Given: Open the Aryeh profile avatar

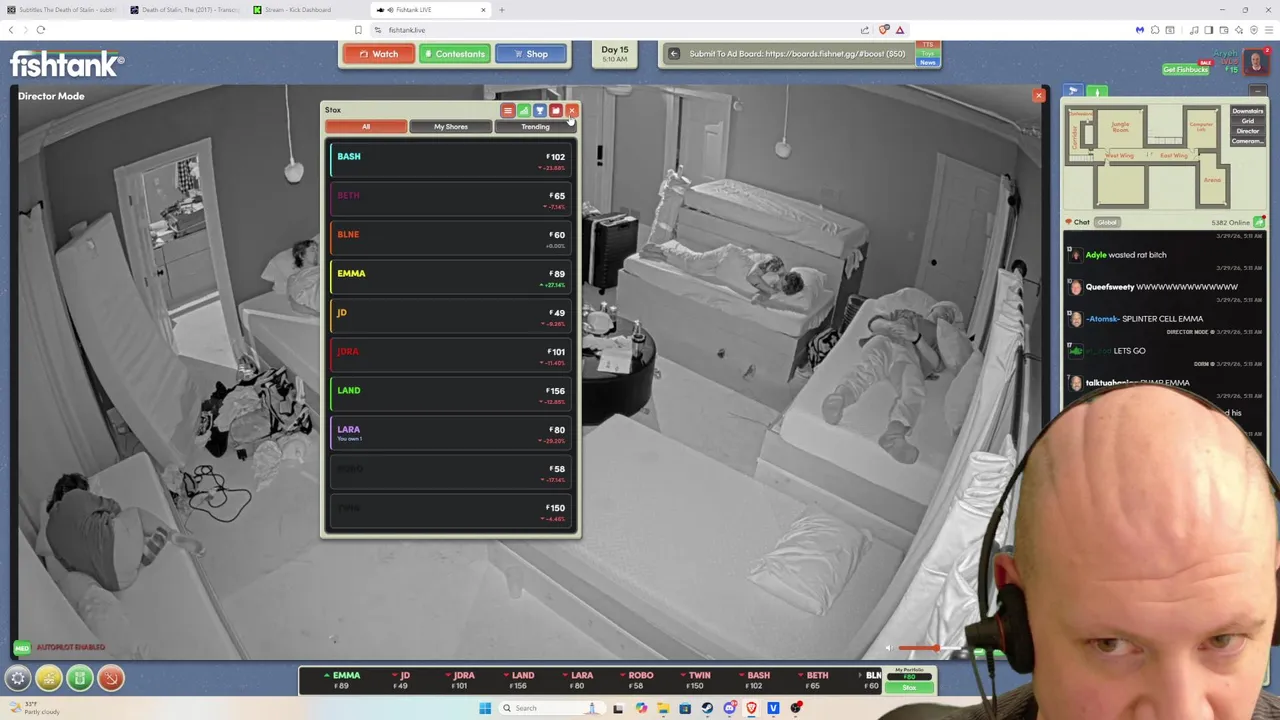Looking at the screenshot, I should click(1256, 63).
